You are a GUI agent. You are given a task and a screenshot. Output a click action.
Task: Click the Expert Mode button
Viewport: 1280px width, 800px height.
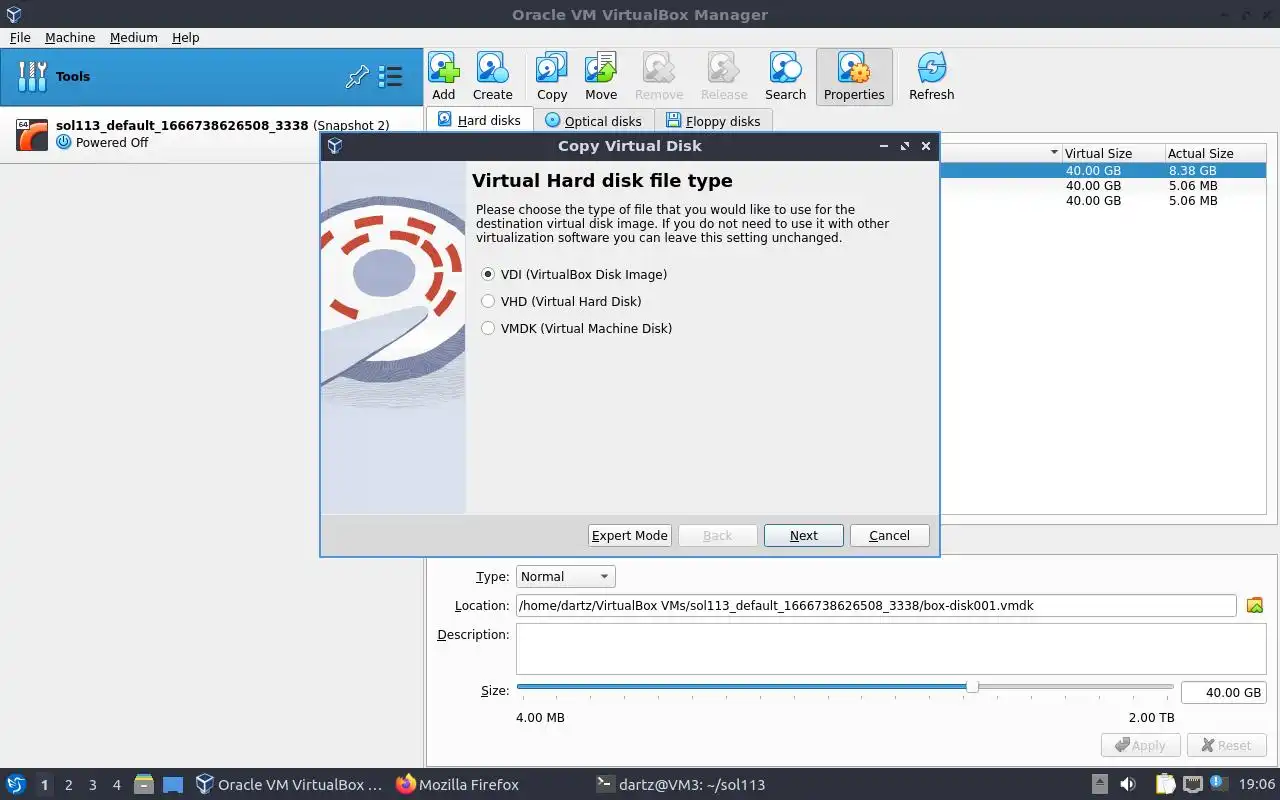tap(630, 535)
